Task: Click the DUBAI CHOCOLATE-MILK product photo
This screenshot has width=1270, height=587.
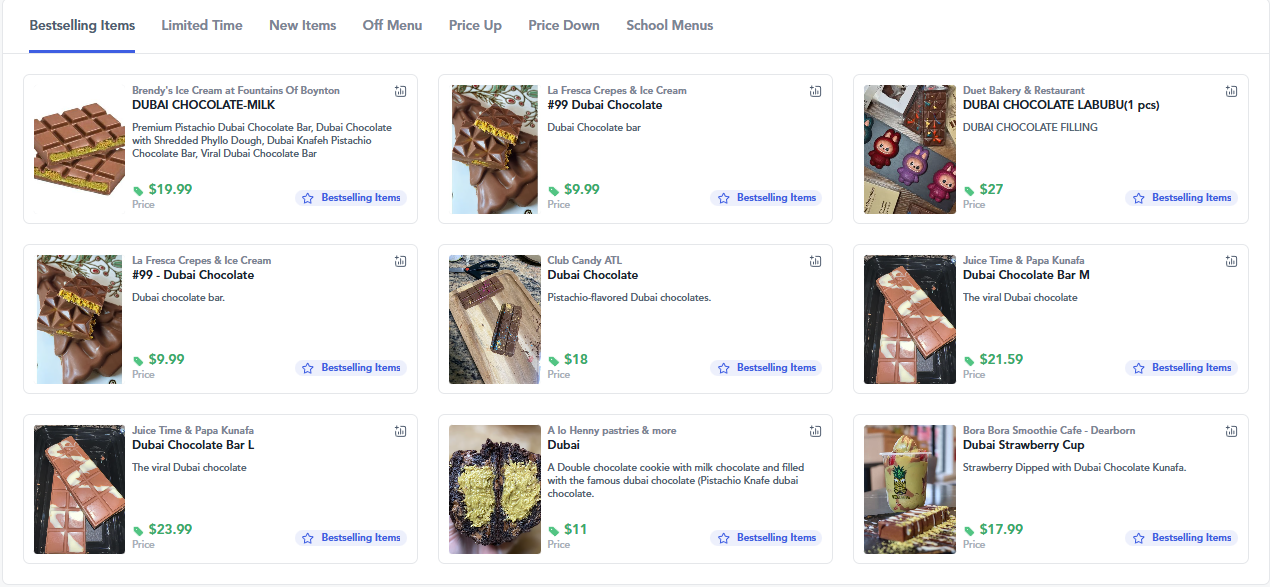Action: coord(79,149)
